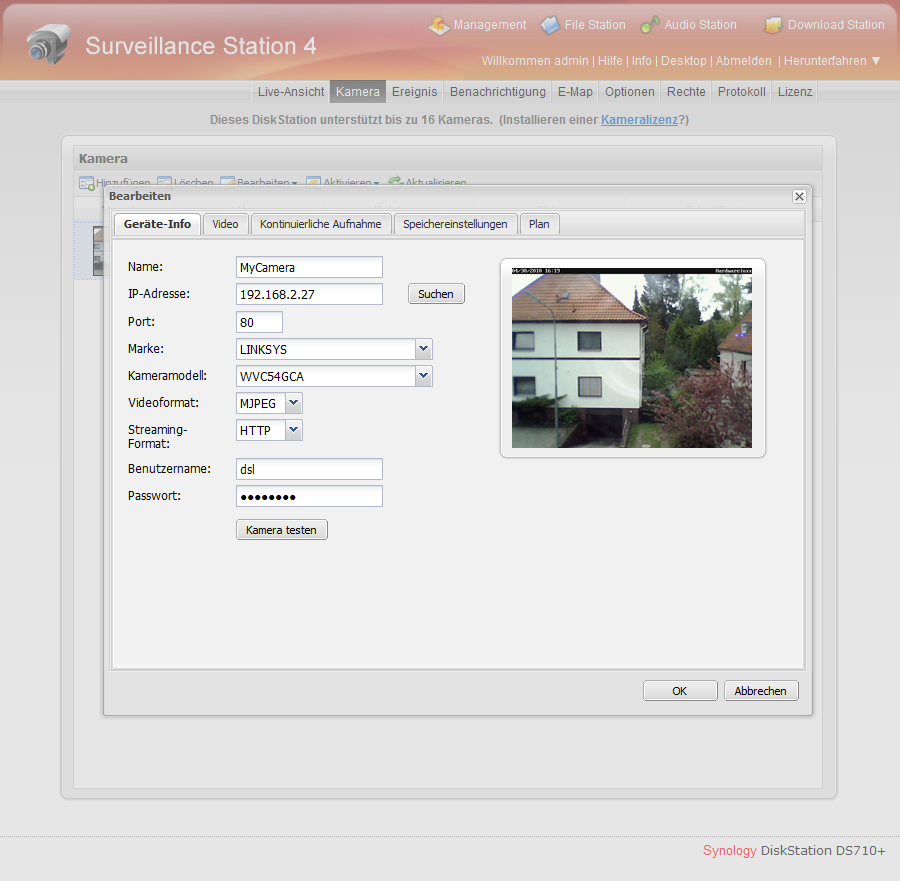The height and width of the screenshot is (881, 900).
Task: Close the Bearbeiten dialog with the X
Action: (799, 197)
